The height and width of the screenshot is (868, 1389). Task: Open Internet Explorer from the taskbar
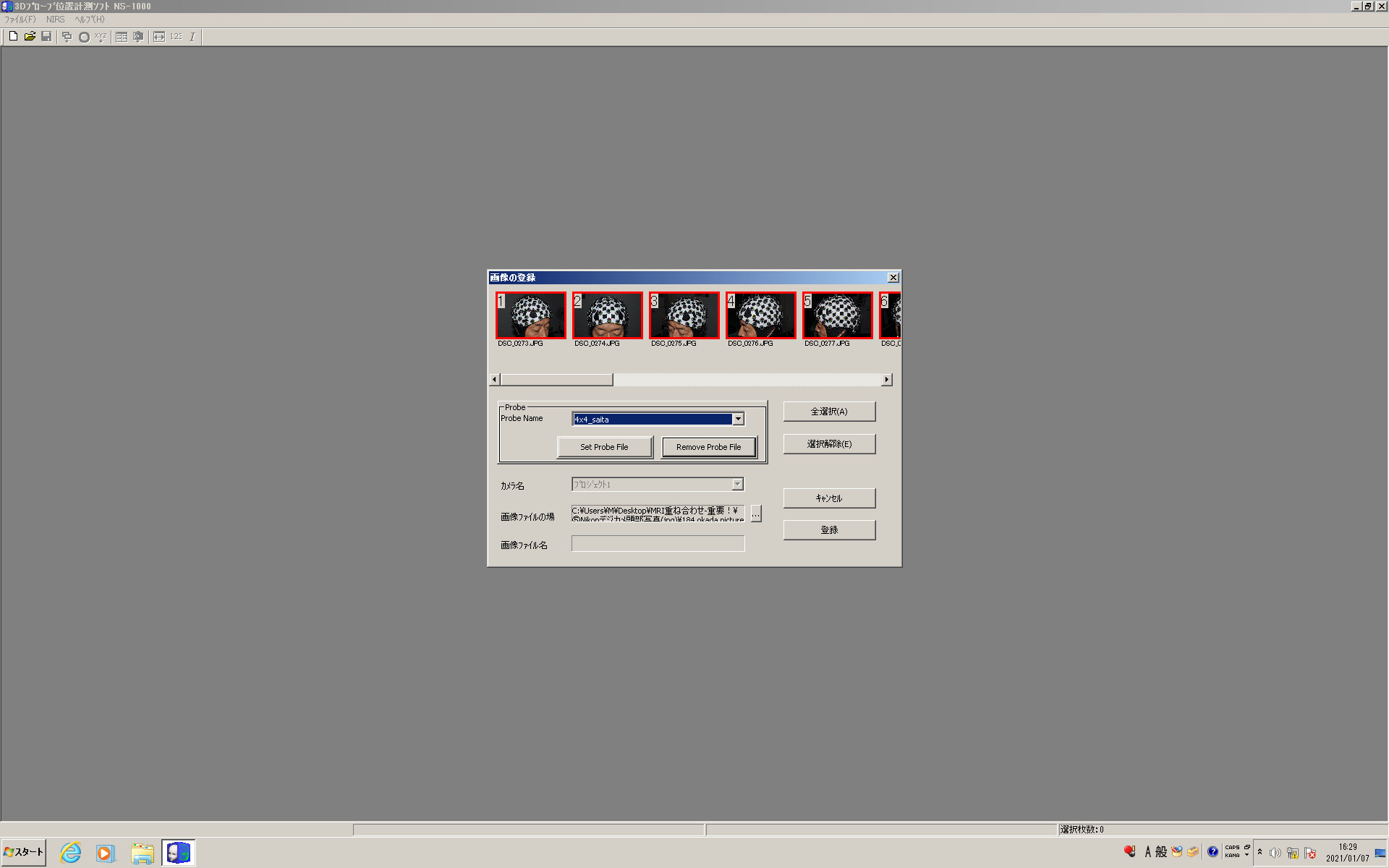70,853
